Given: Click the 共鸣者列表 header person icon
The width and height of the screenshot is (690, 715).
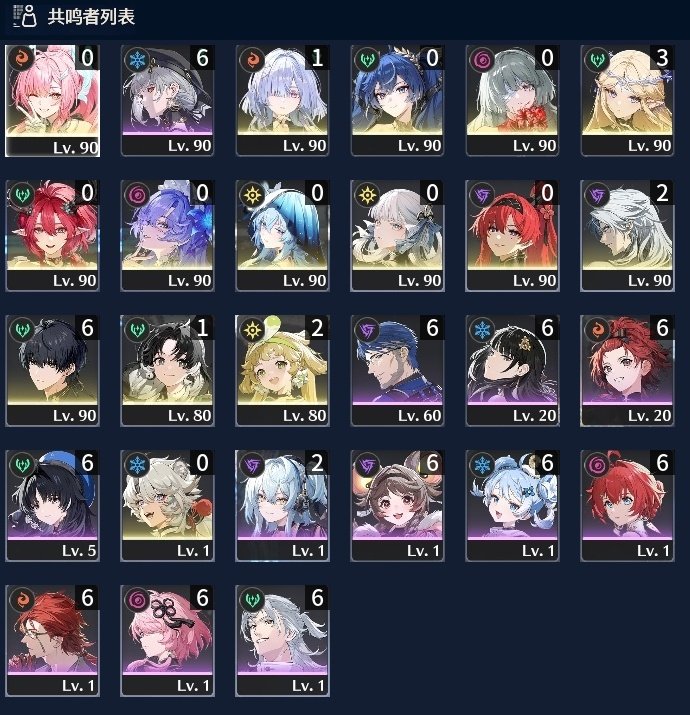Looking at the screenshot, I should [x=24, y=16].
